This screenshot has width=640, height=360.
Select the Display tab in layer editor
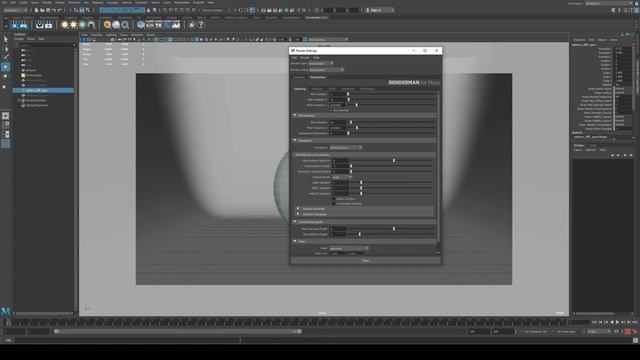(x=579, y=145)
